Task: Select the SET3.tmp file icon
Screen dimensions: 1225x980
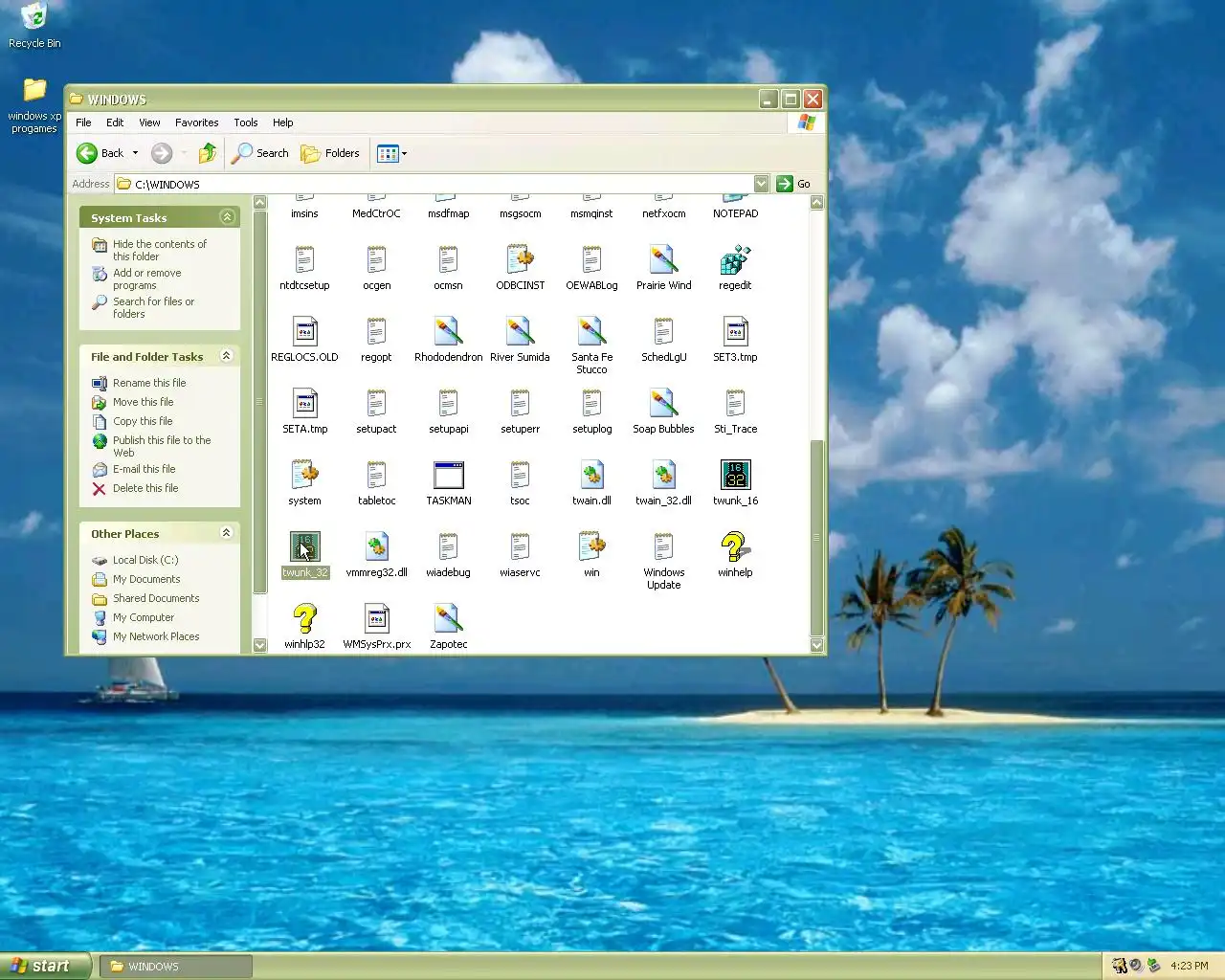Action: point(735,331)
